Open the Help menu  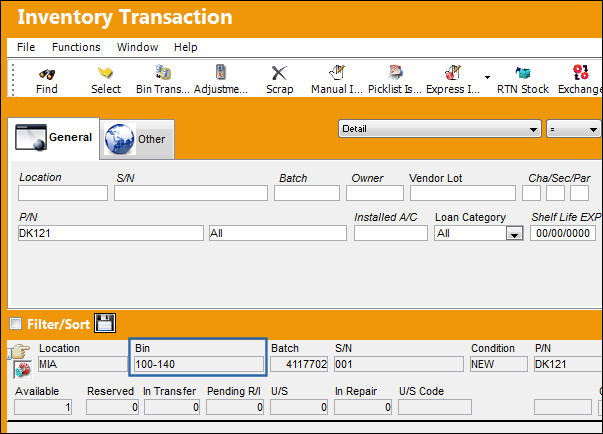186,47
